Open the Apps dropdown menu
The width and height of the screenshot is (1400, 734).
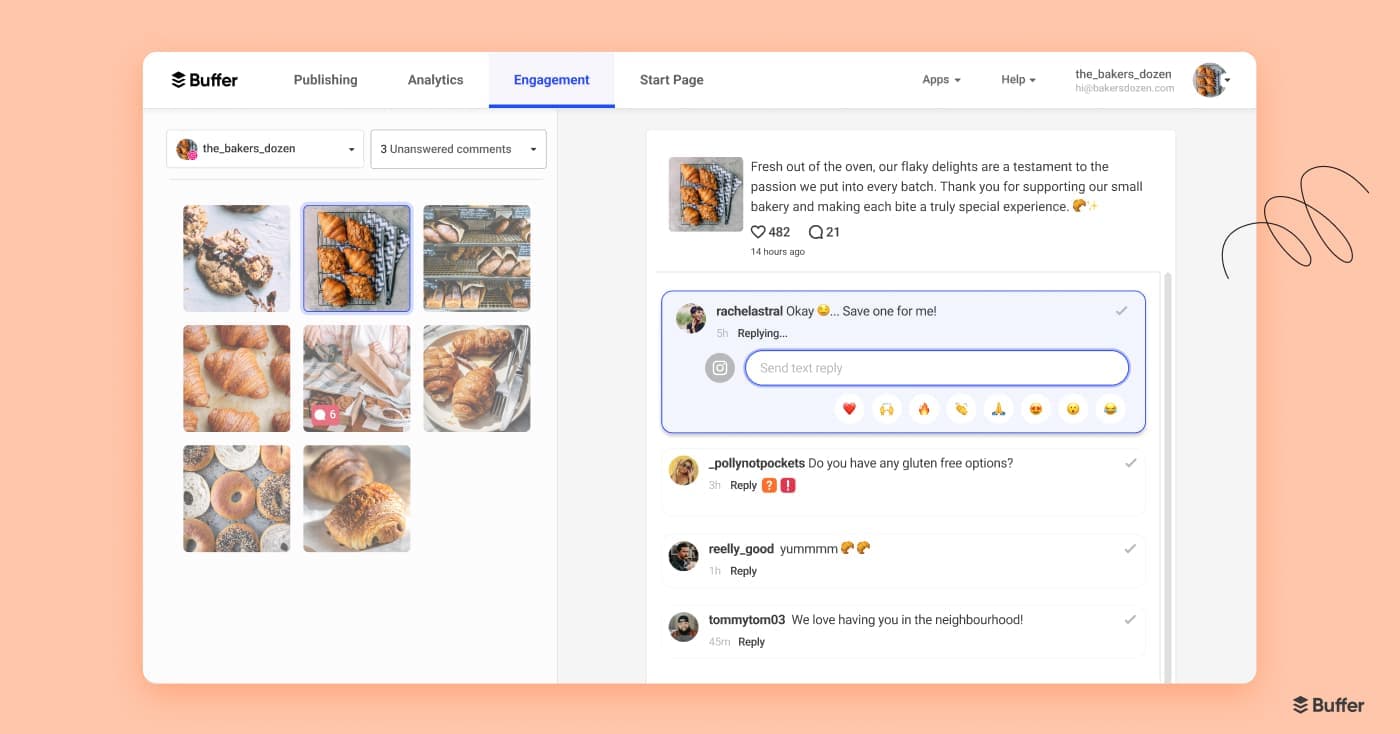click(940, 79)
